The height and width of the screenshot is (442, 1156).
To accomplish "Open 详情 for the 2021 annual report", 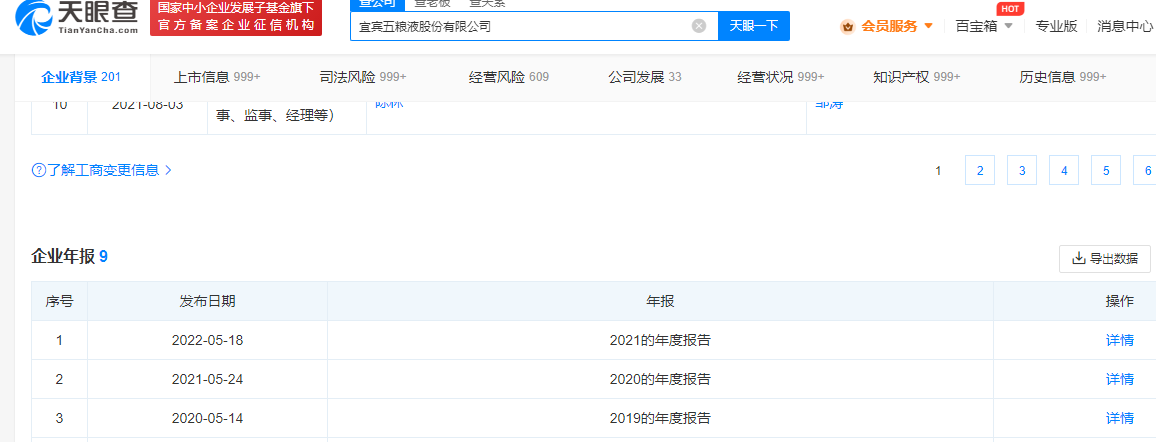I will [1119, 340].
